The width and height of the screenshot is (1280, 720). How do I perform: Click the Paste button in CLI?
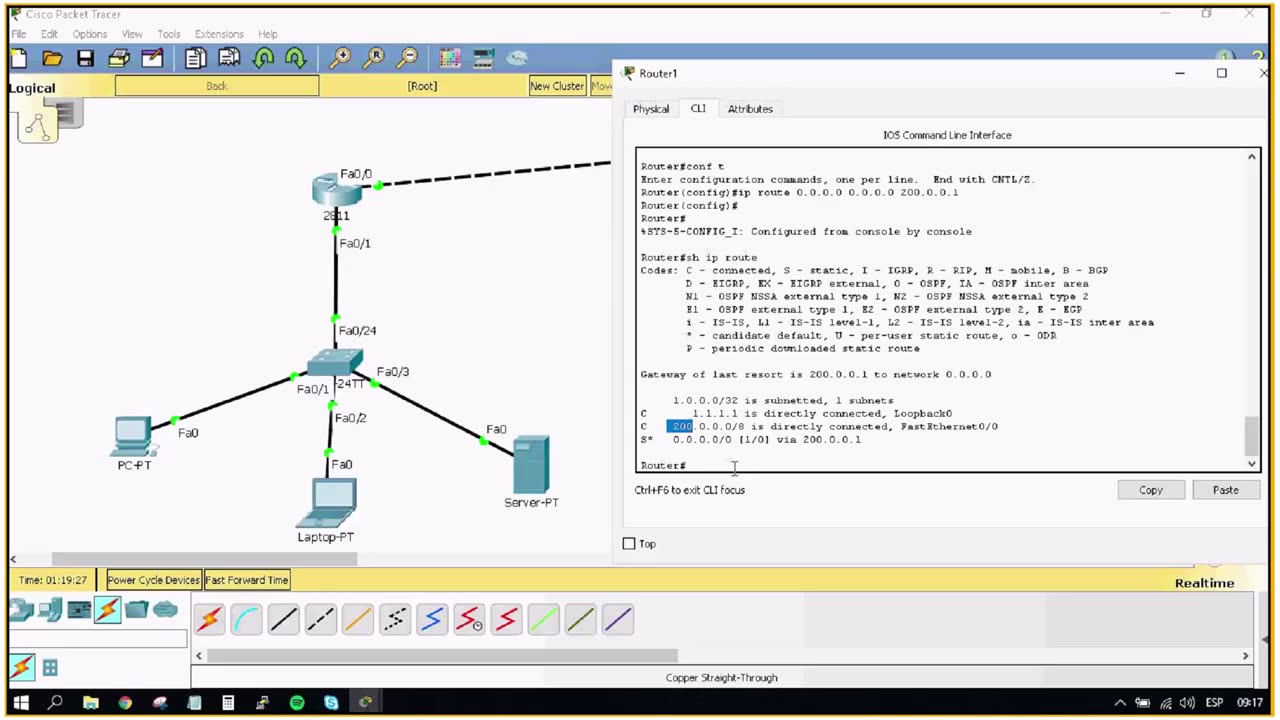coord(1226,490)
